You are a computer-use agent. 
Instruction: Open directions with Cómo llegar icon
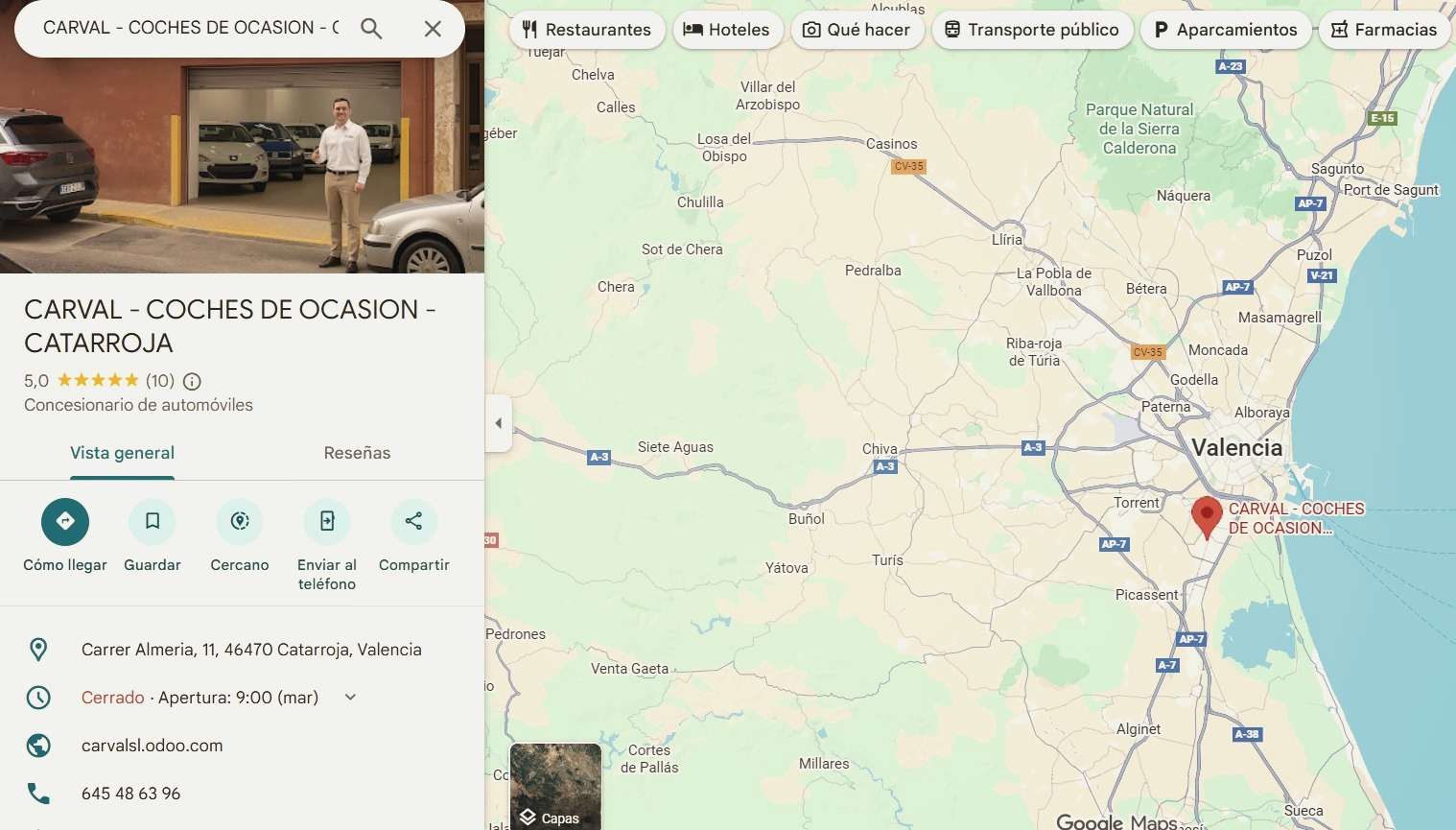[65, 521]
